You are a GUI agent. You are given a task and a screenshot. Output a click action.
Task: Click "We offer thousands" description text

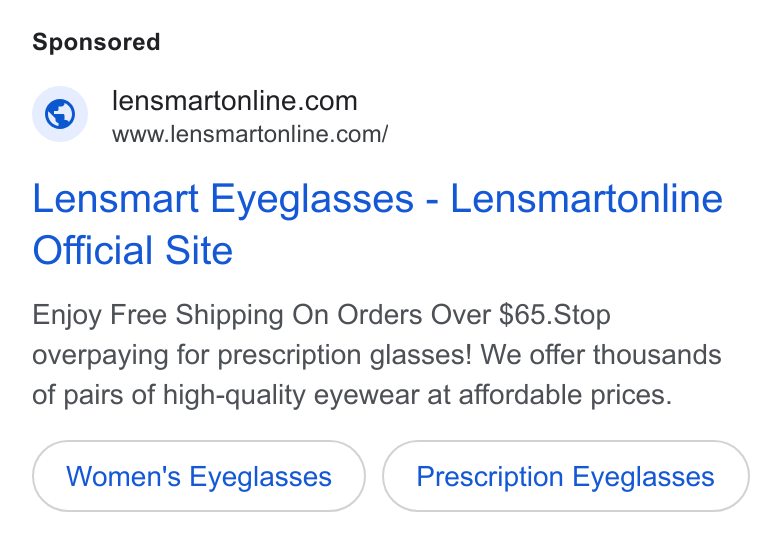(601, 355)
